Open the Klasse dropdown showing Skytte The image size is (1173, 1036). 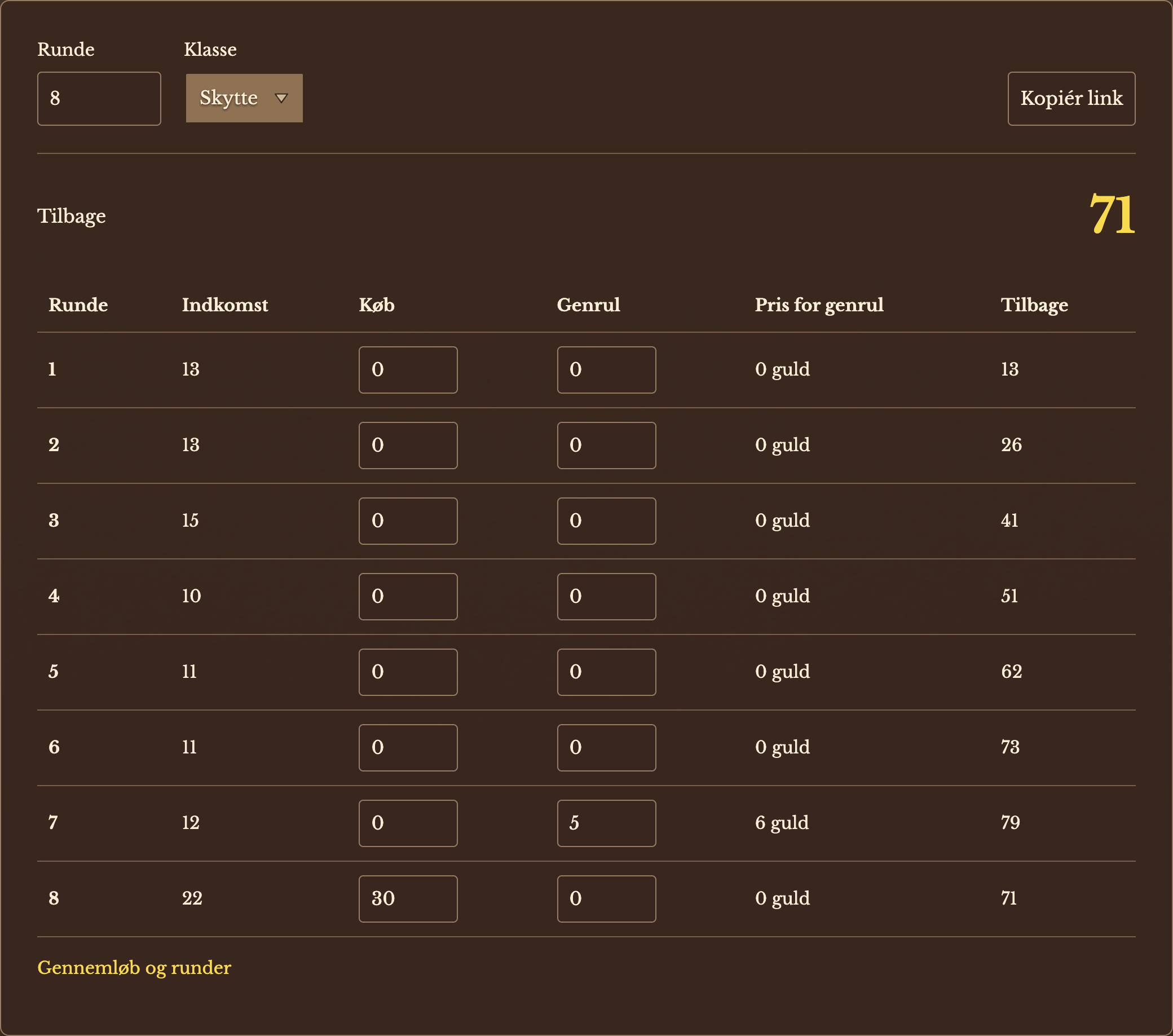click(x=244, y=98)
